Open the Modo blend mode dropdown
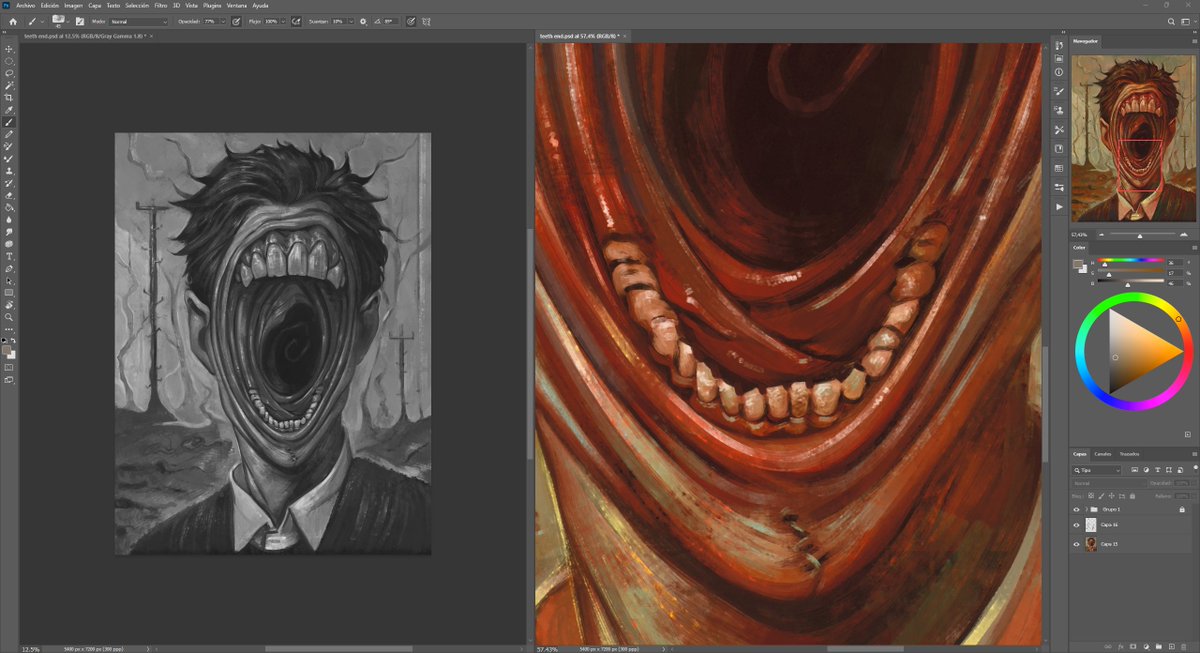This screenshot has height=653, width=1200. pos(138,21)
